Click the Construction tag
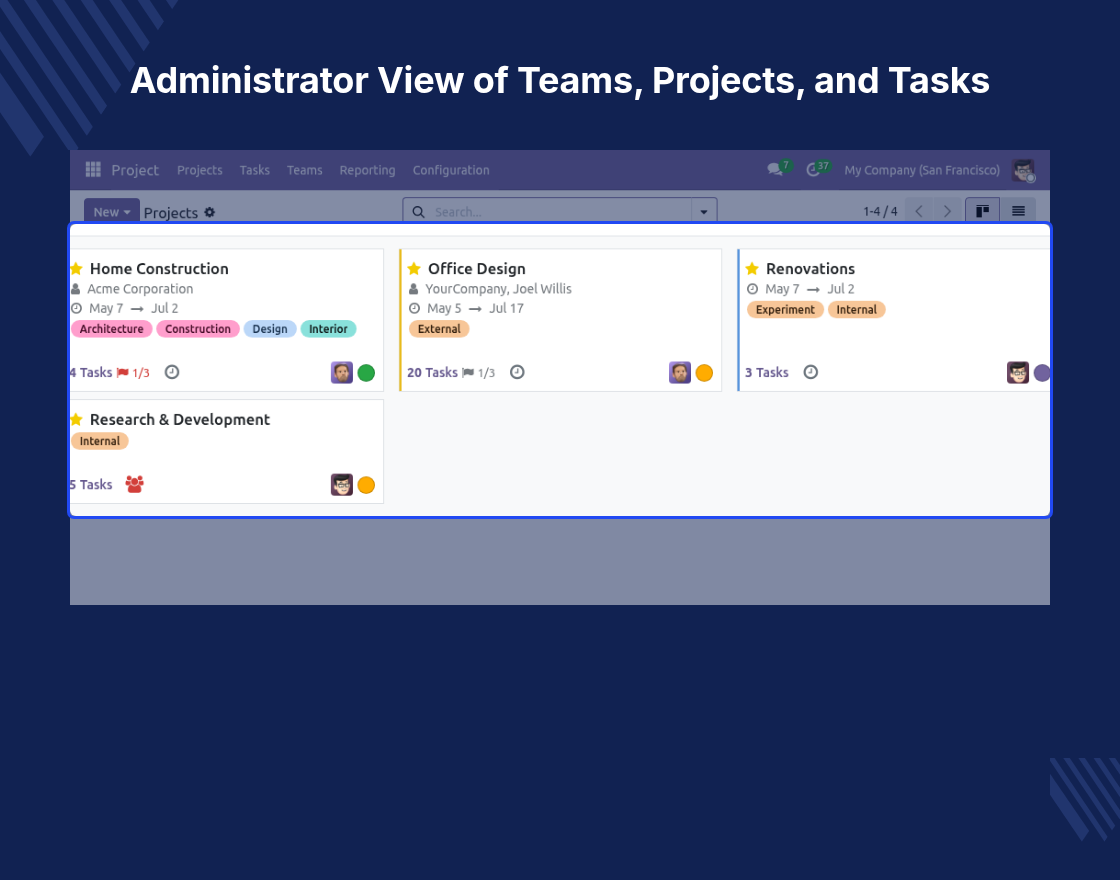The height and width of the screenshot is (880, 1120). pyautogui.click(x=198, y=329)
